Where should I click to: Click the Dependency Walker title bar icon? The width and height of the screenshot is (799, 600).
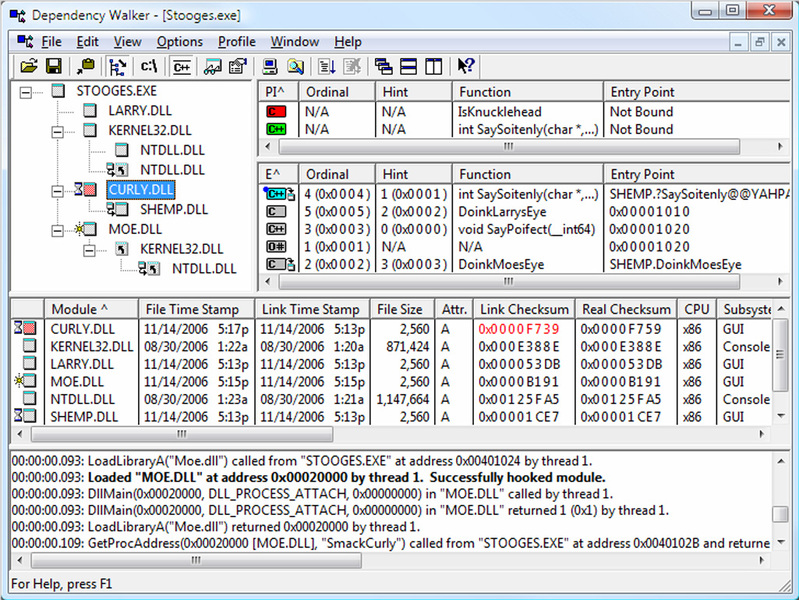click(x=17, y=15)
